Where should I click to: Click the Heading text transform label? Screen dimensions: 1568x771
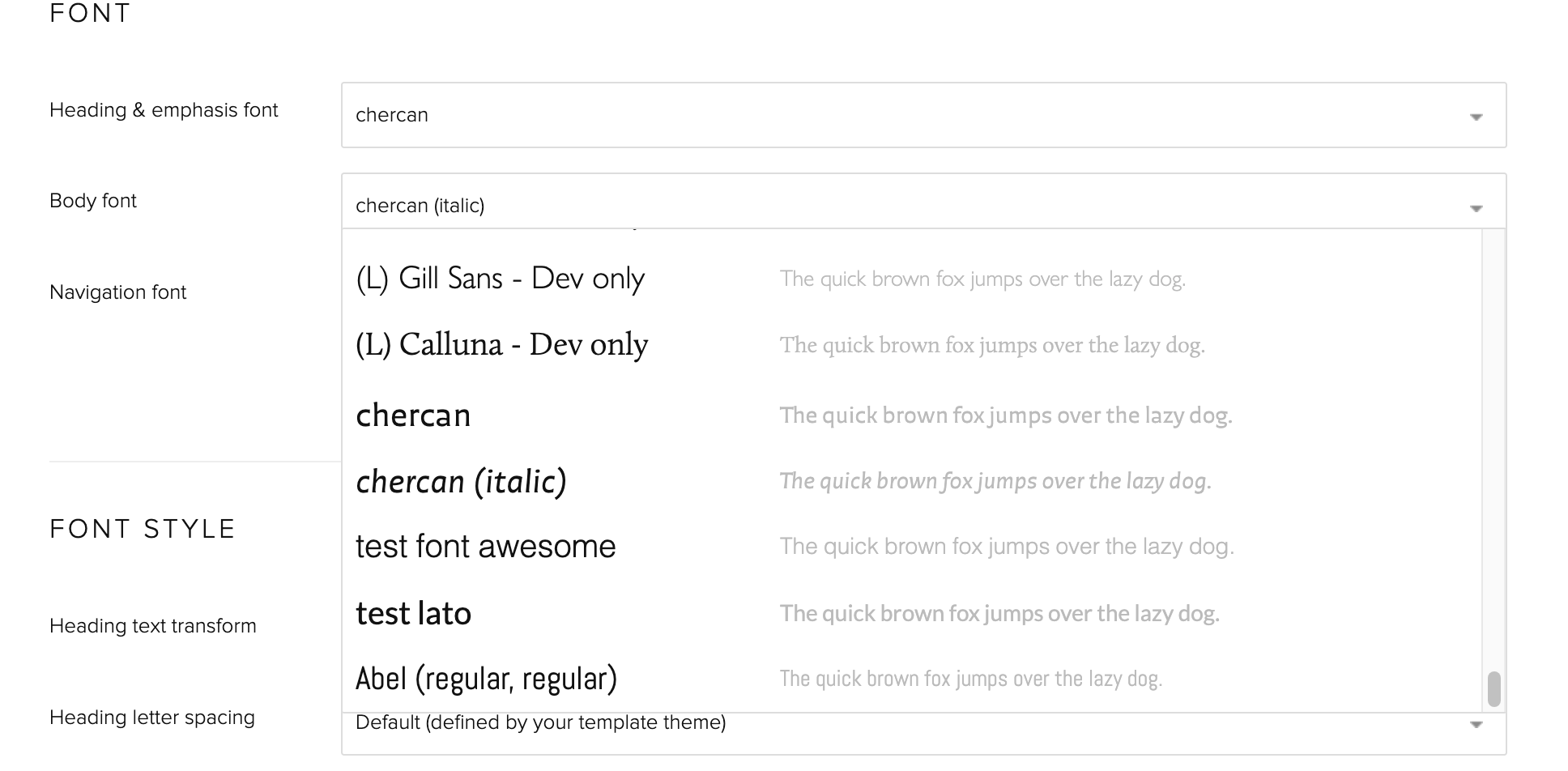coord(153,626)
